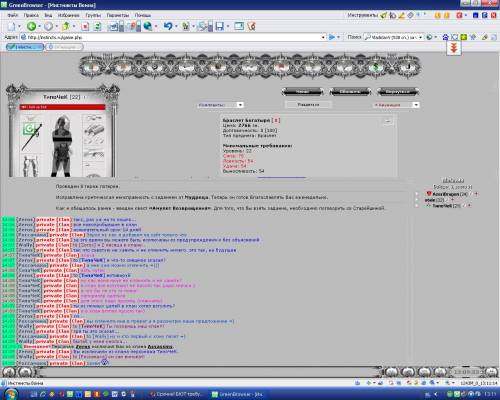The image size is (500, 400).
Task: Click the red health bar under character name
Action: (62, 107)
